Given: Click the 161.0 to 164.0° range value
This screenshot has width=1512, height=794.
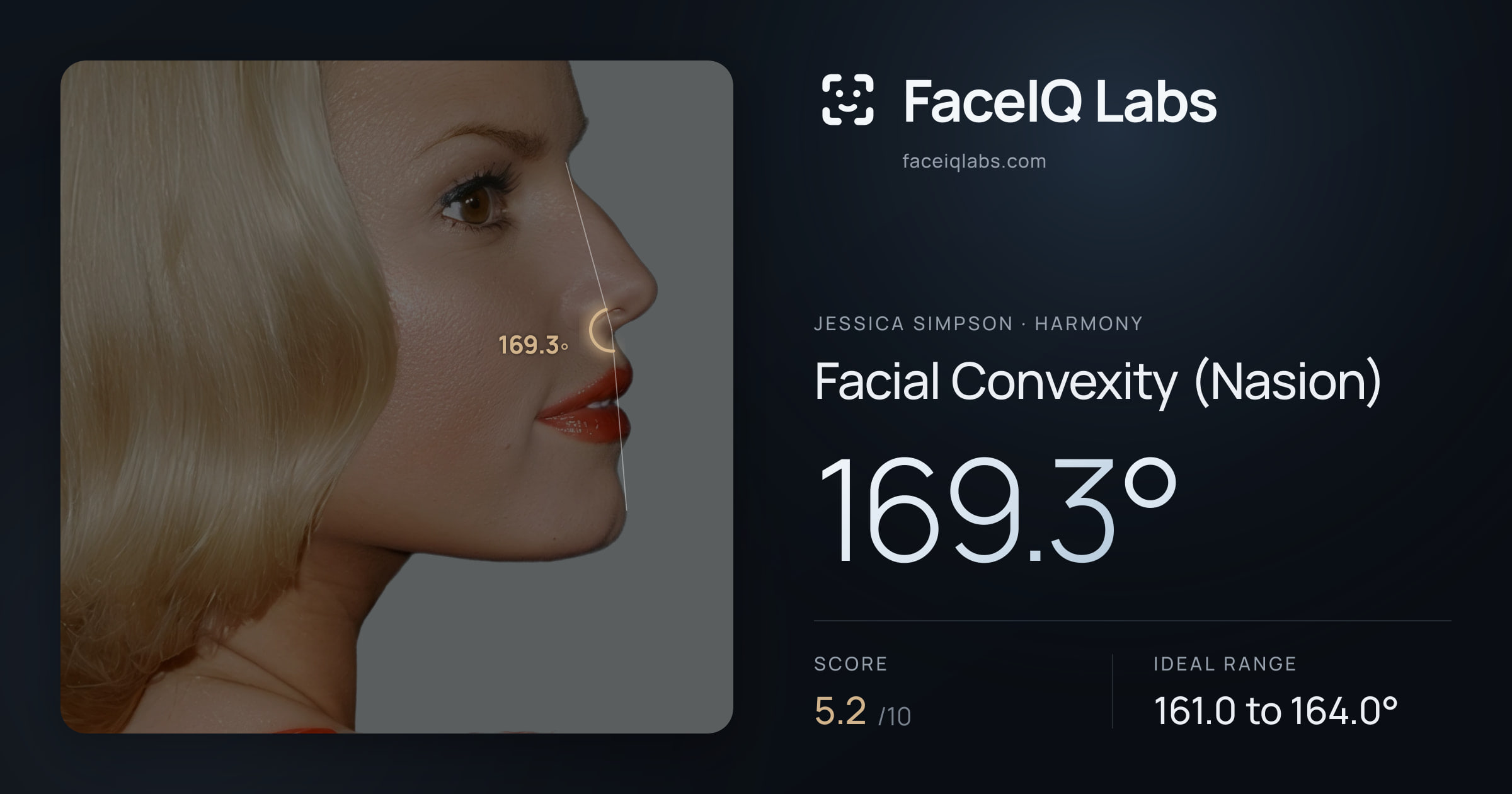Looking at the screenshot, I should tap(1276, 711).
